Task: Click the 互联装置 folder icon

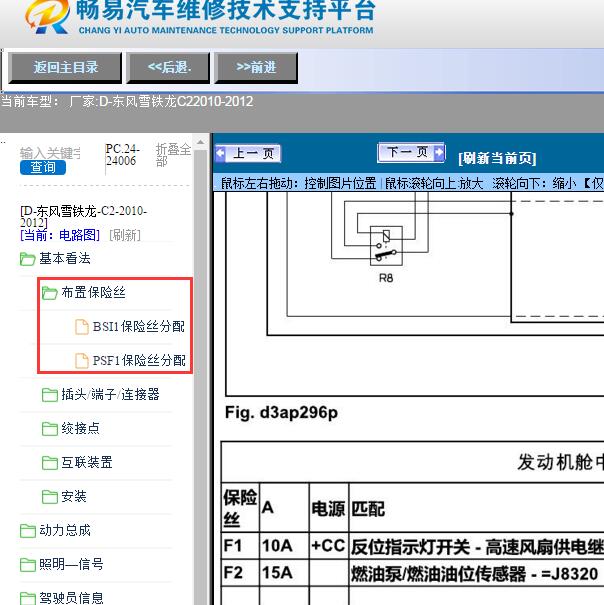Action: click(49, 463)
